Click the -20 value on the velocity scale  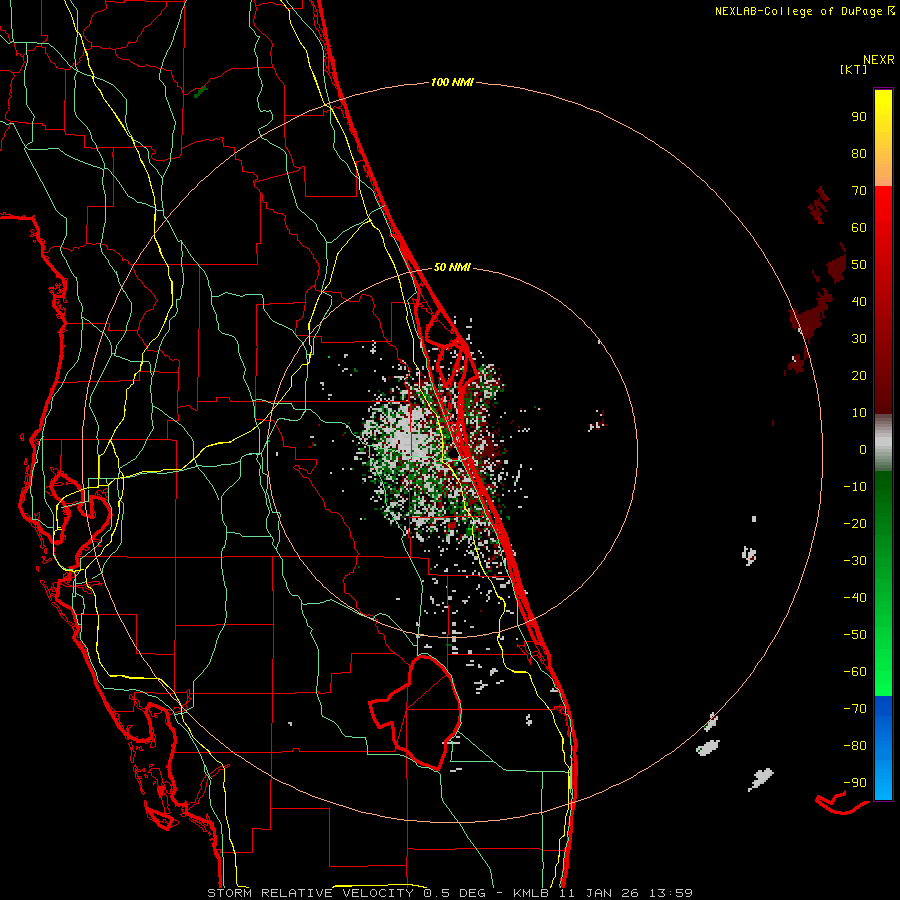(x=855, y=523)
